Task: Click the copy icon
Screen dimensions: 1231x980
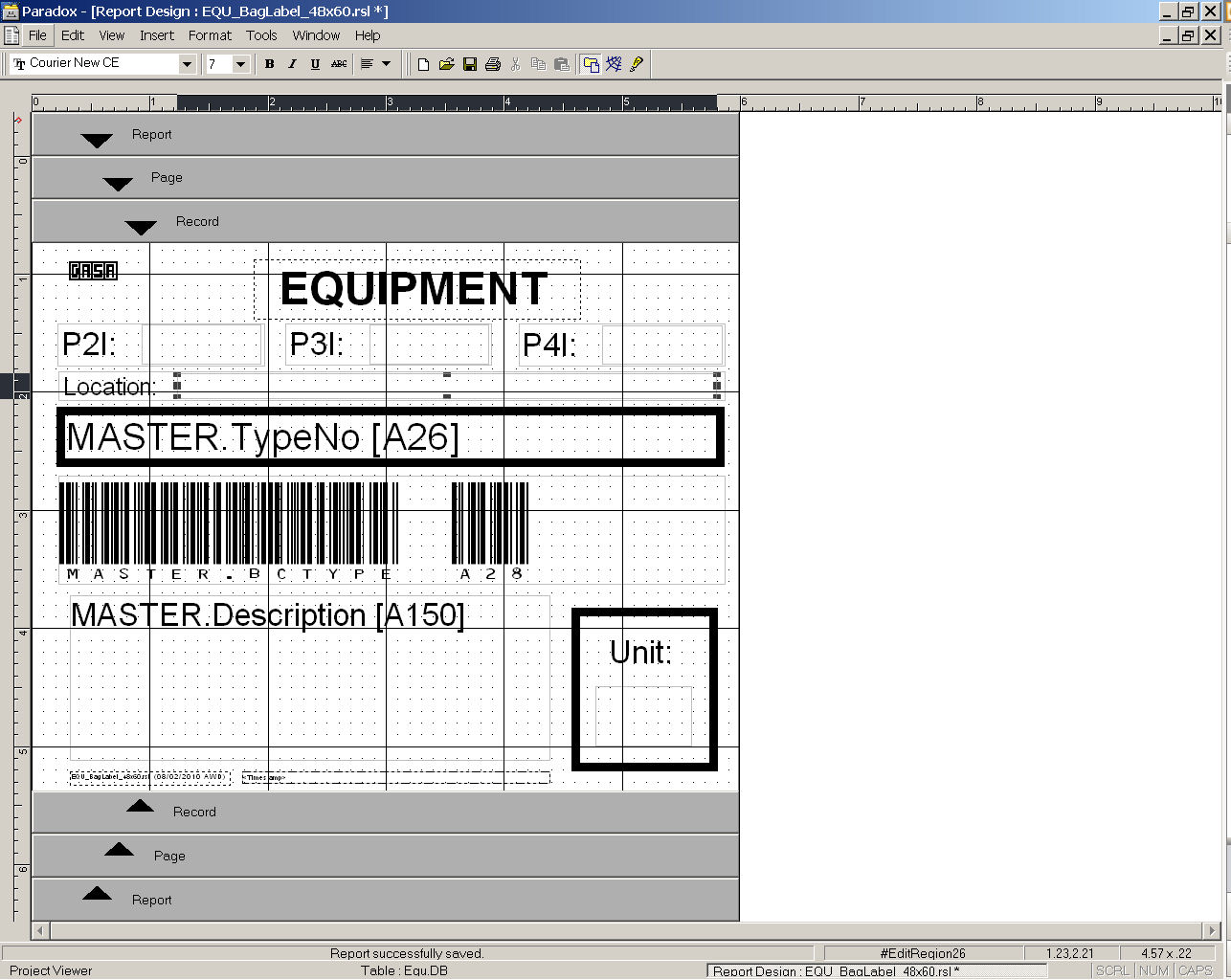Action: point(538,64)
